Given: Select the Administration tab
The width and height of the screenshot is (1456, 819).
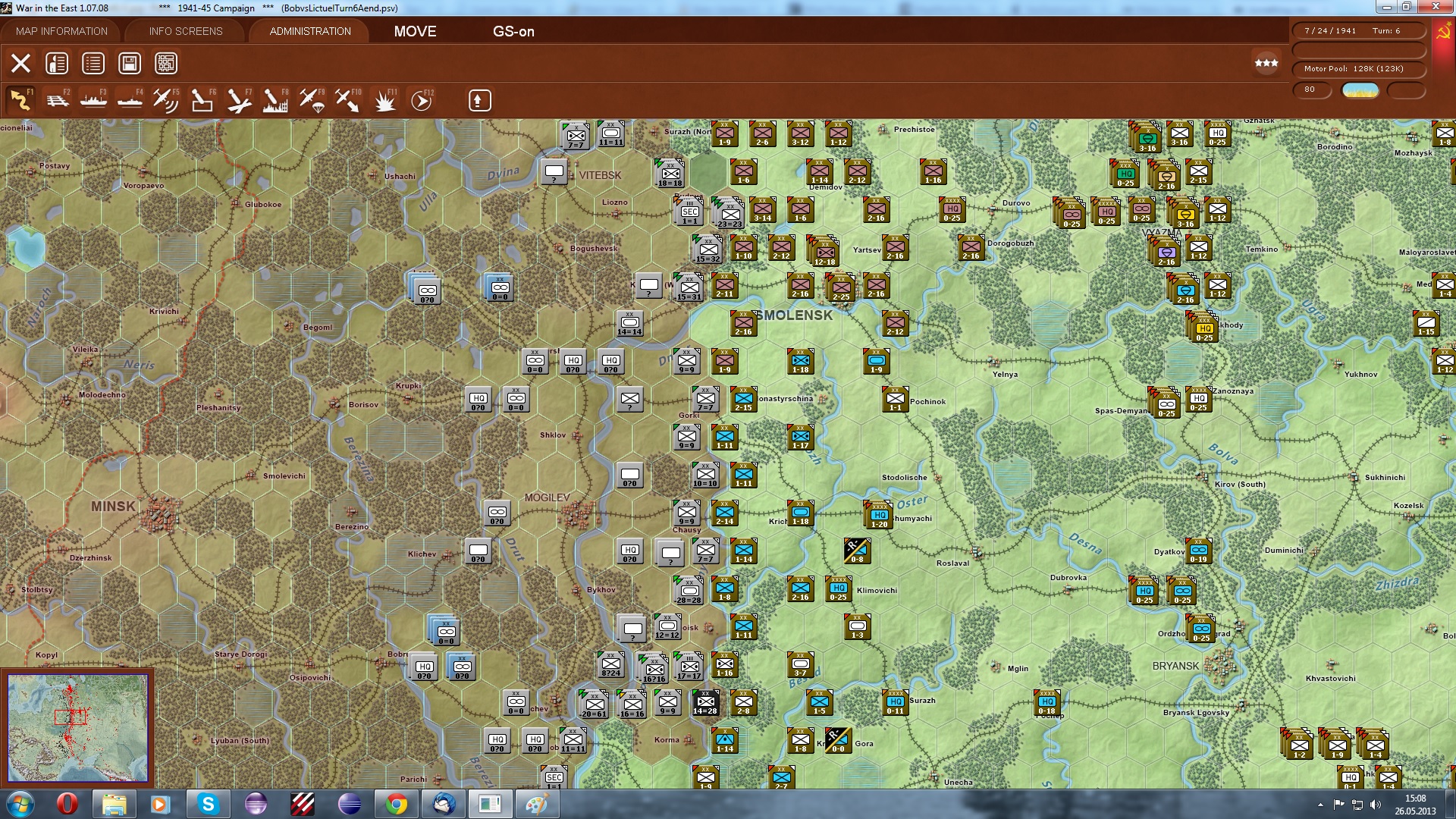Looking at the screenshot, I should pos(310,31).
